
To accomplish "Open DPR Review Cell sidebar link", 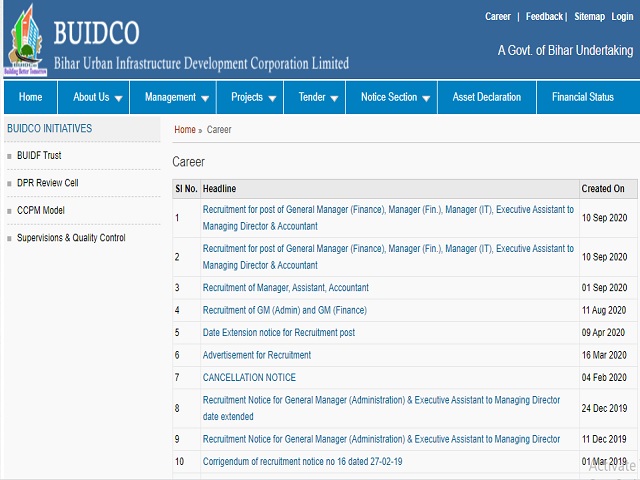I will pyautogui.click(x=47, y=183).
